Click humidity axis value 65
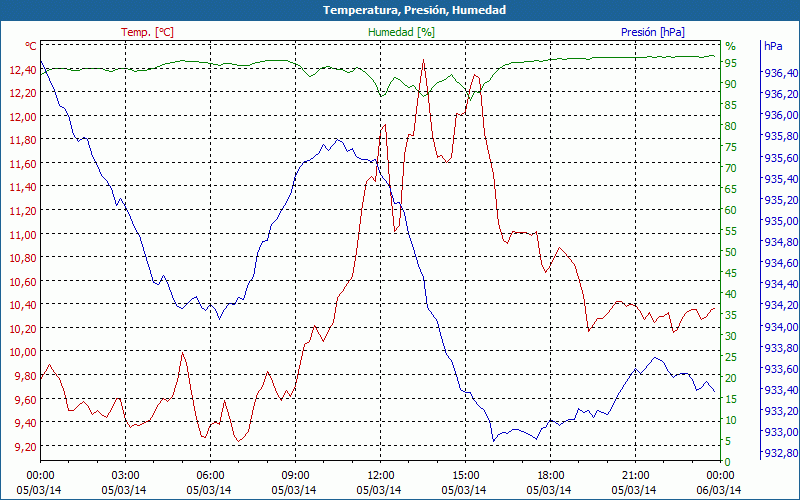Image resolution: width=800 pixels, height=500 pixels. [x=731, y=189]
